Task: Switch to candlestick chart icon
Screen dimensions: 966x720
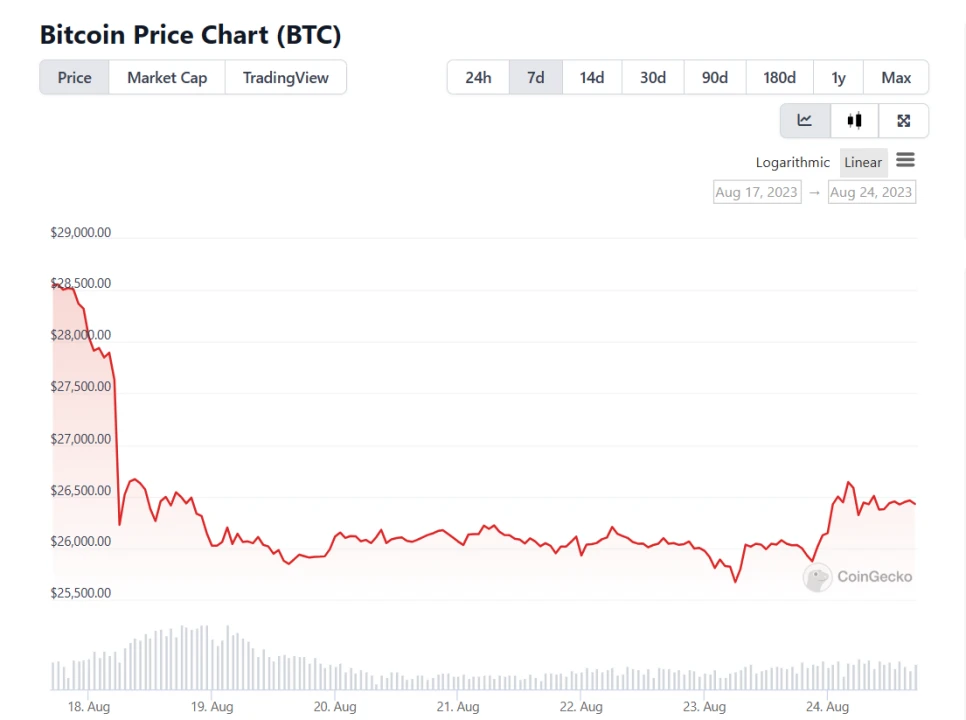Action: [854, 121]
